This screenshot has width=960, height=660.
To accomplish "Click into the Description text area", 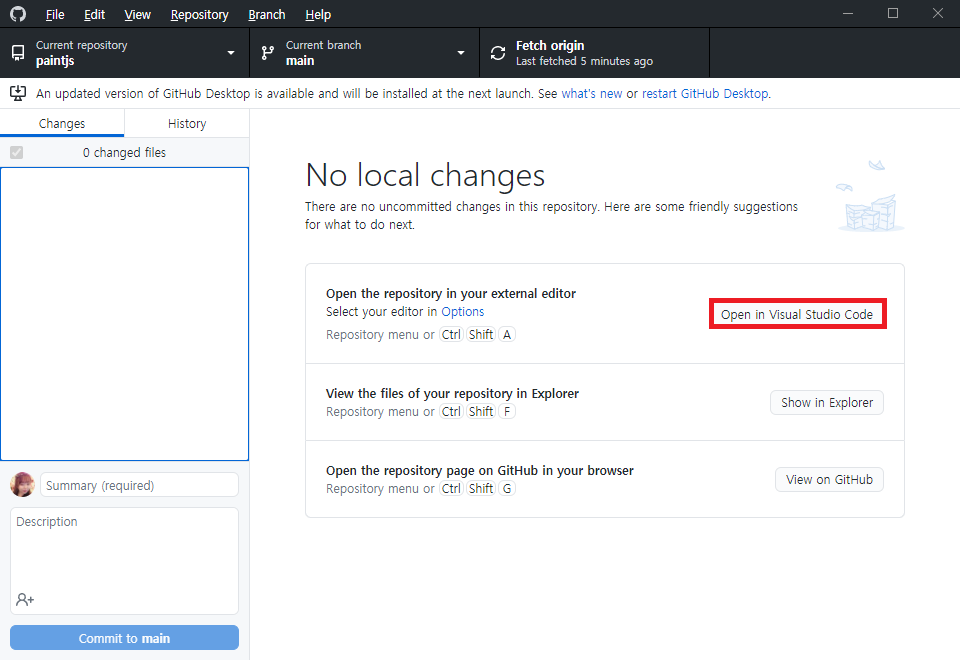I will 124,560.
